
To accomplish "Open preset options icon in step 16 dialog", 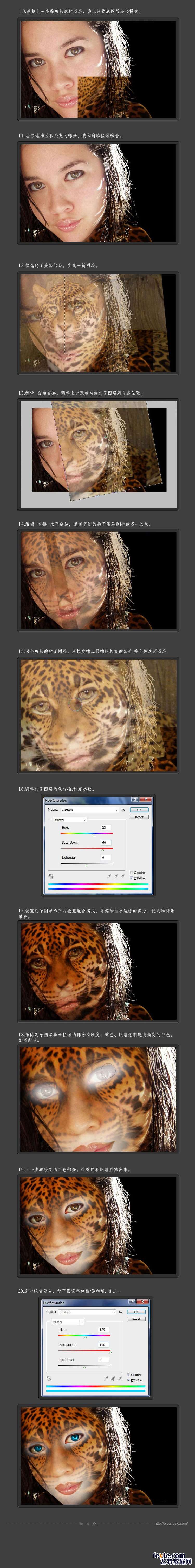I will tap(123, 810).
